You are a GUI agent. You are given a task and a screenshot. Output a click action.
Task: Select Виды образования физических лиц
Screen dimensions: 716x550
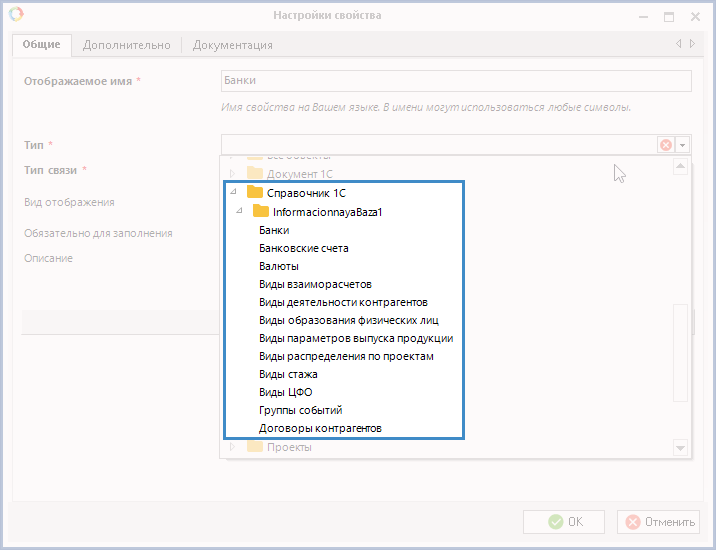[x=349, y=320]
